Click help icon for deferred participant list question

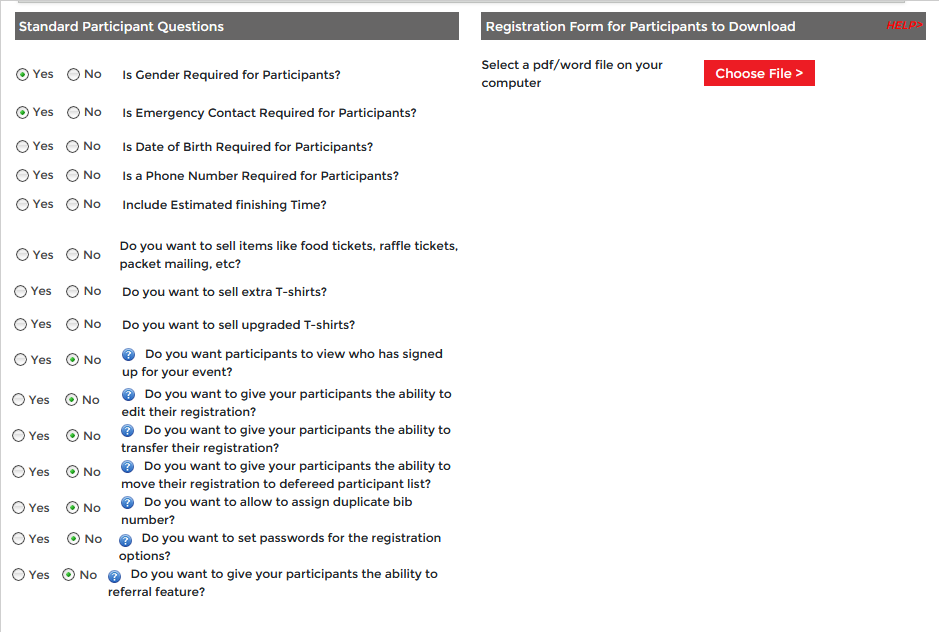pos(128,466)
